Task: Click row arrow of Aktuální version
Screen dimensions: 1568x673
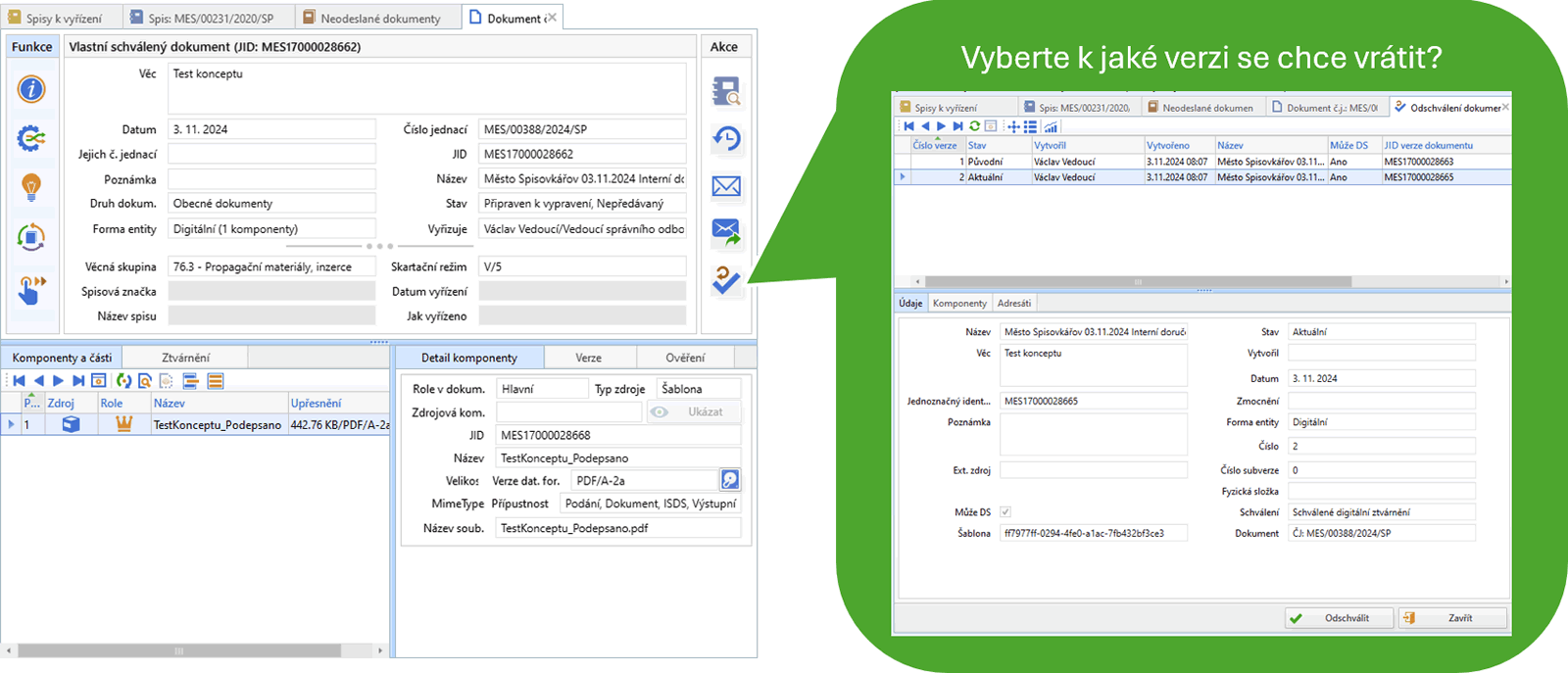Action: coord(903,177)
